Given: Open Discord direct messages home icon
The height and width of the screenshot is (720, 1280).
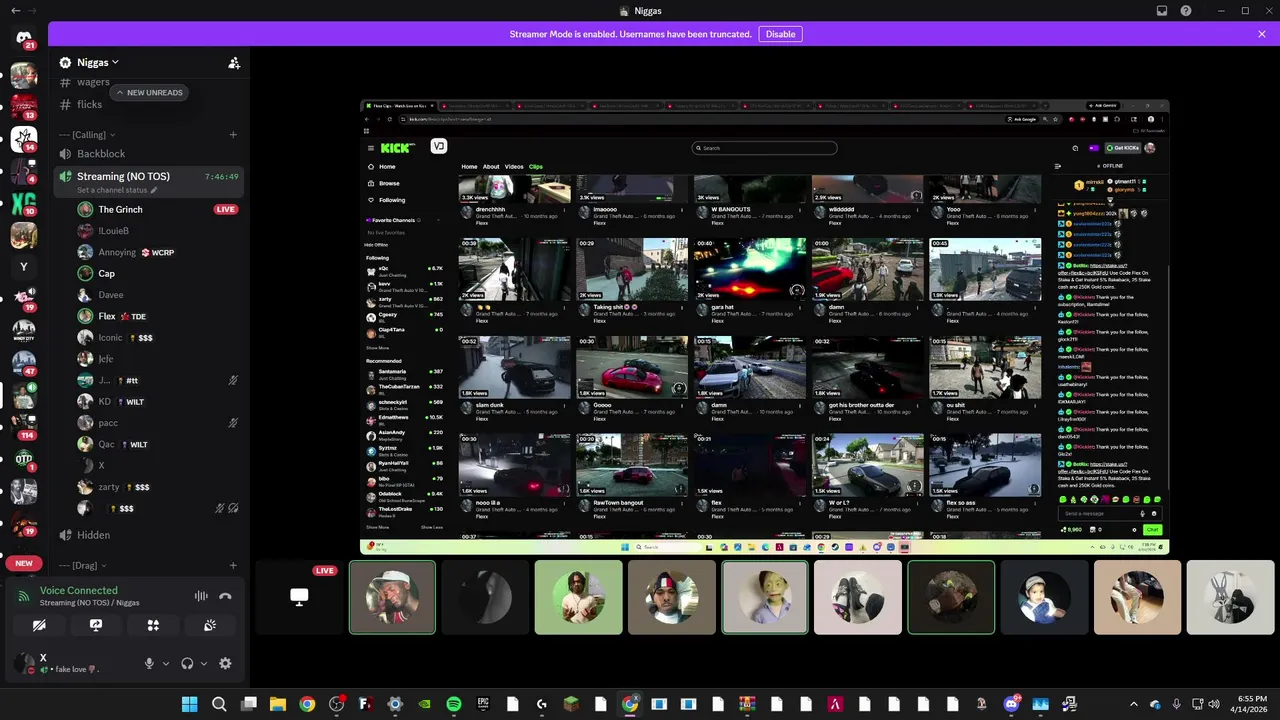Looking at the screenshot, I should pos(24,39).
